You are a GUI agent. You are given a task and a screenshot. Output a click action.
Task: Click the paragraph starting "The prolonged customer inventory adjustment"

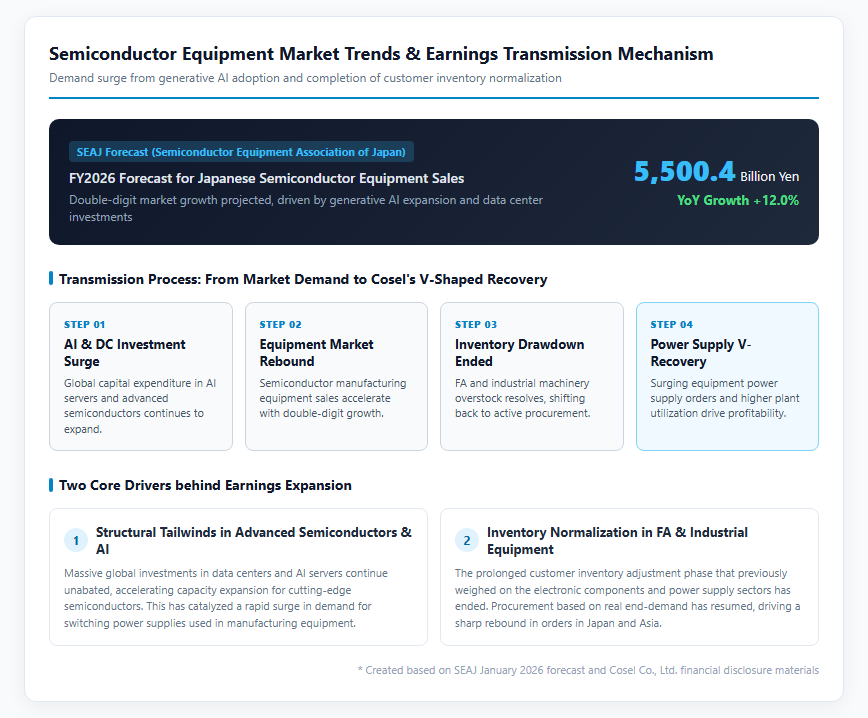tap(628, 598)
